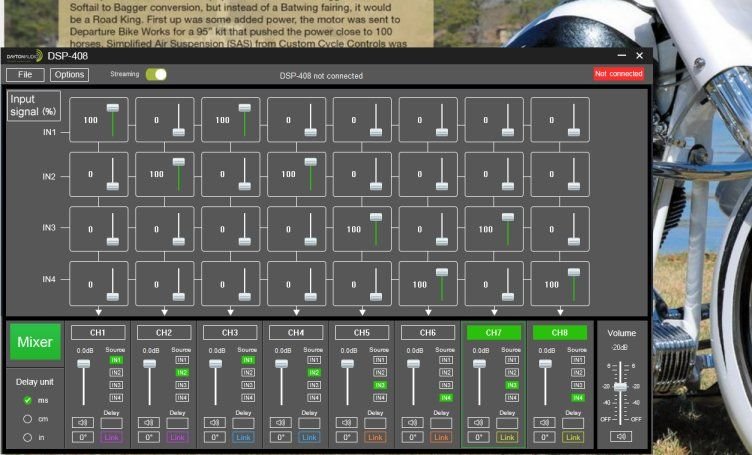Click the CH2 phase 0° button
This screenshot has width=752, height=455.
pos(149,437)
